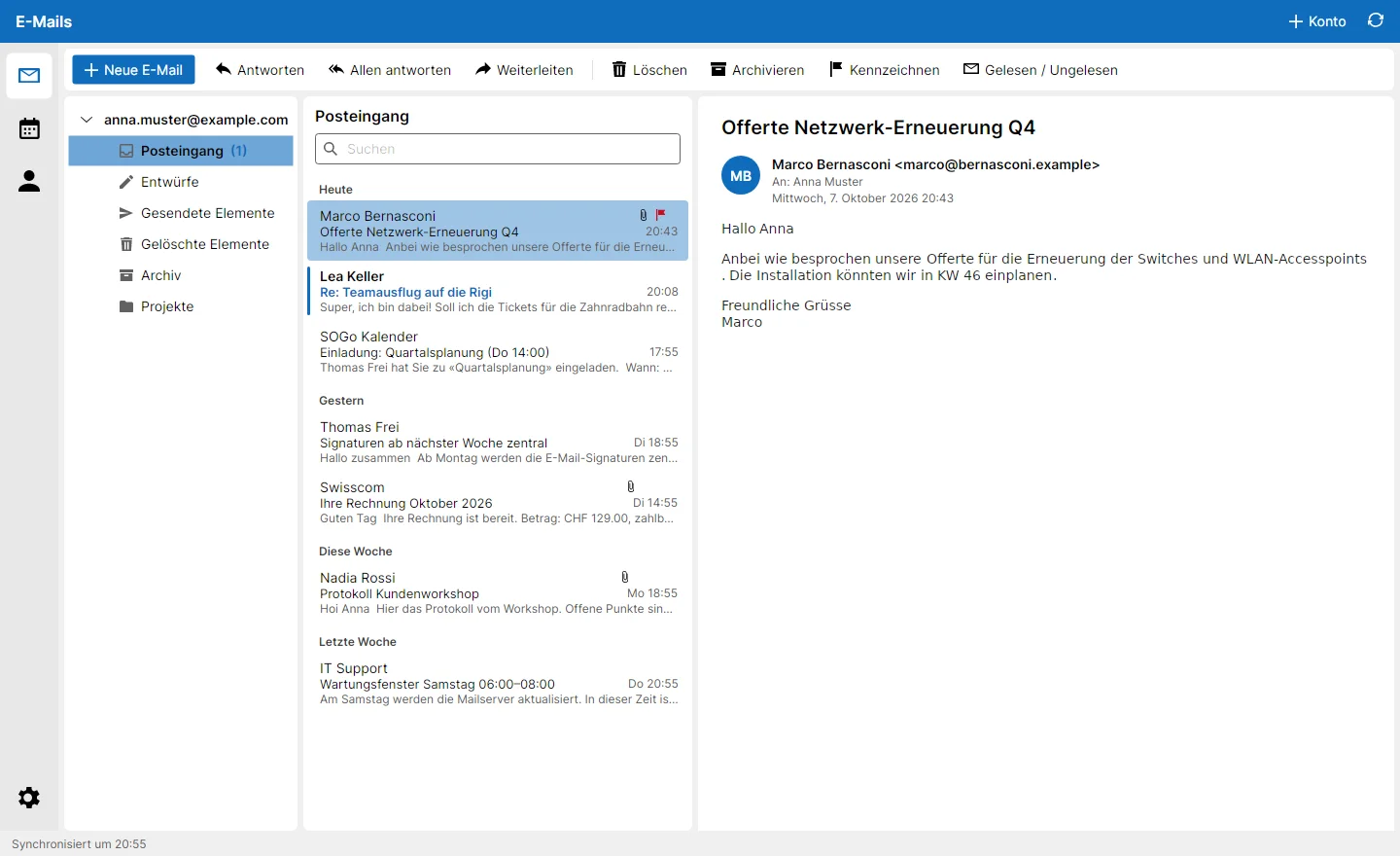Click the attachment icon on Nadia Rossi email
1400x856 pixels.
(625, 577)
